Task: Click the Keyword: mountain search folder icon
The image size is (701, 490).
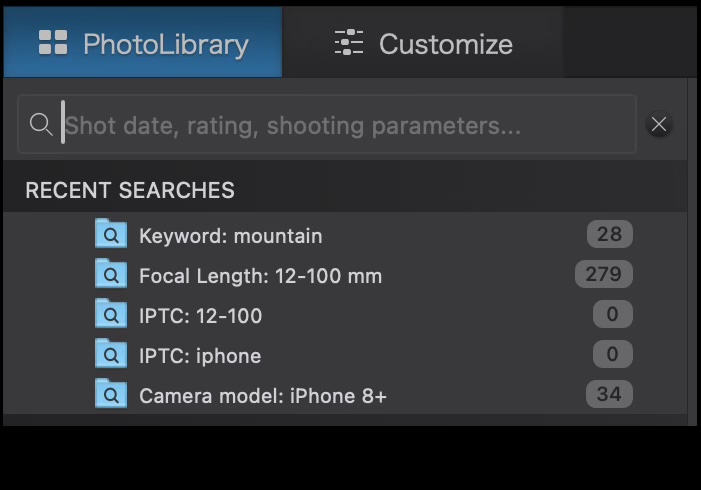Action: tap(110, 235)
